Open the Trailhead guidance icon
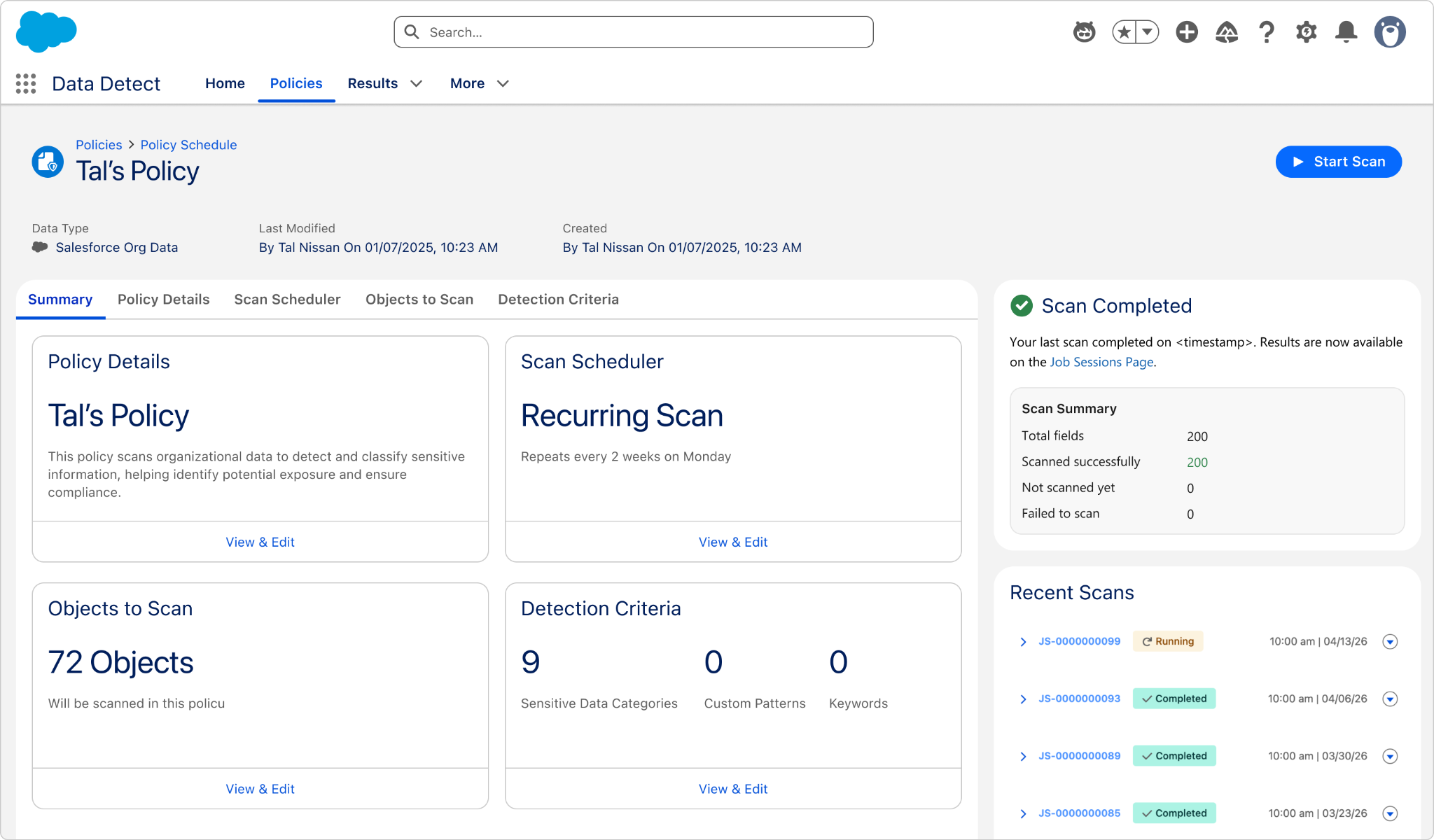Image resolution: width=1434 pixels, height=840 pixels. tap(1227, 31)
